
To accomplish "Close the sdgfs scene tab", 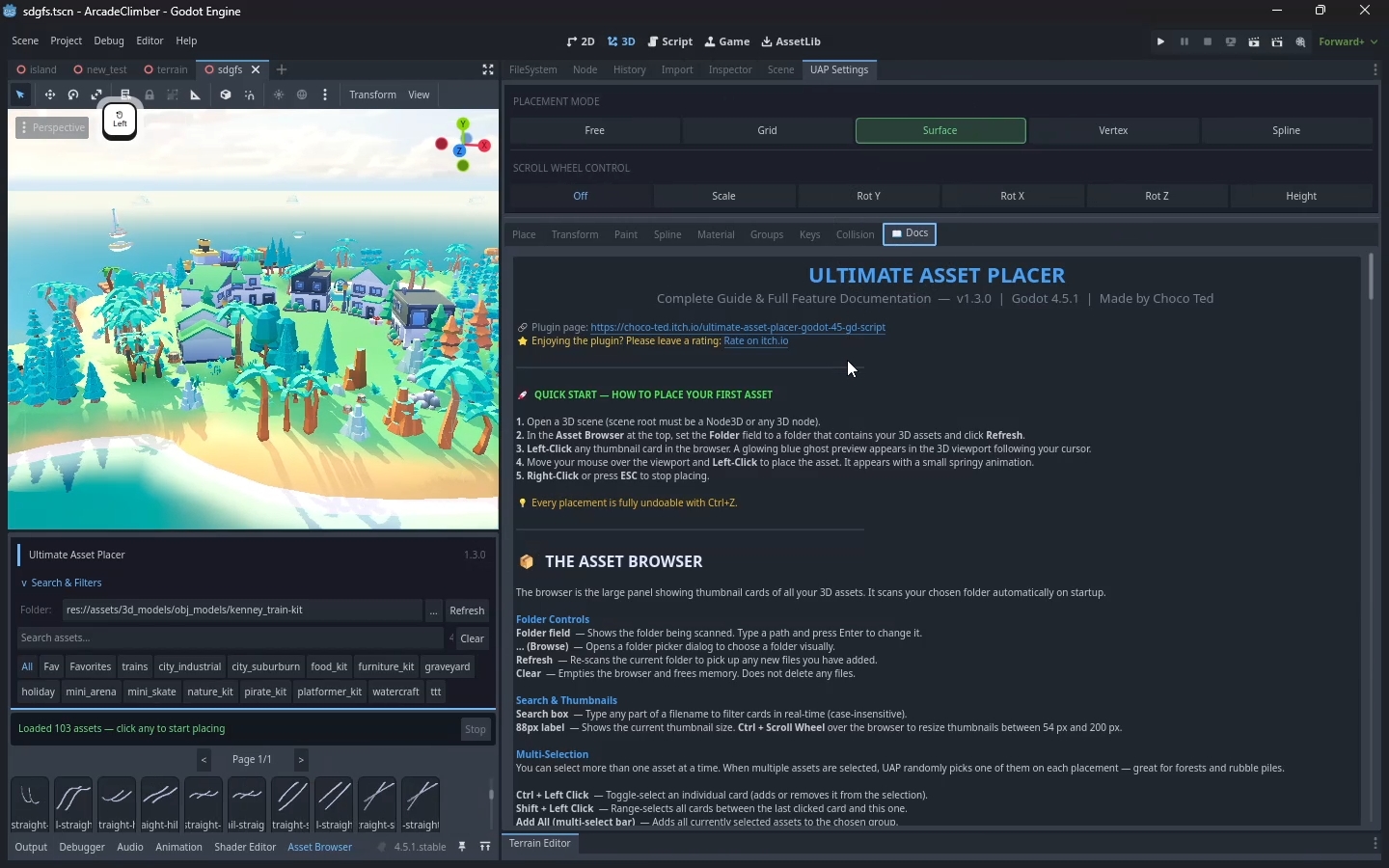I will click(x=257, y=70).
